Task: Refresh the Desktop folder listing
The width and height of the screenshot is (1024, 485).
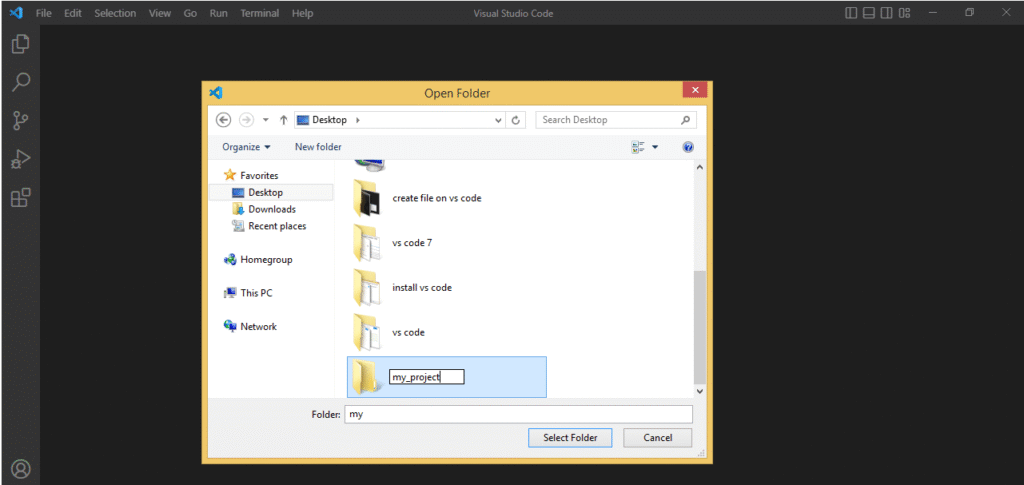Action: pos(516,120)
